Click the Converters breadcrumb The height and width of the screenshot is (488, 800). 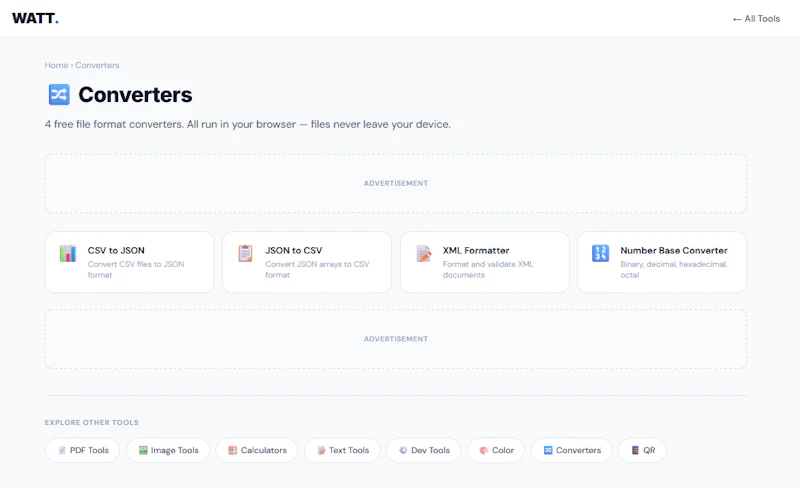click(x=97, y=65)
